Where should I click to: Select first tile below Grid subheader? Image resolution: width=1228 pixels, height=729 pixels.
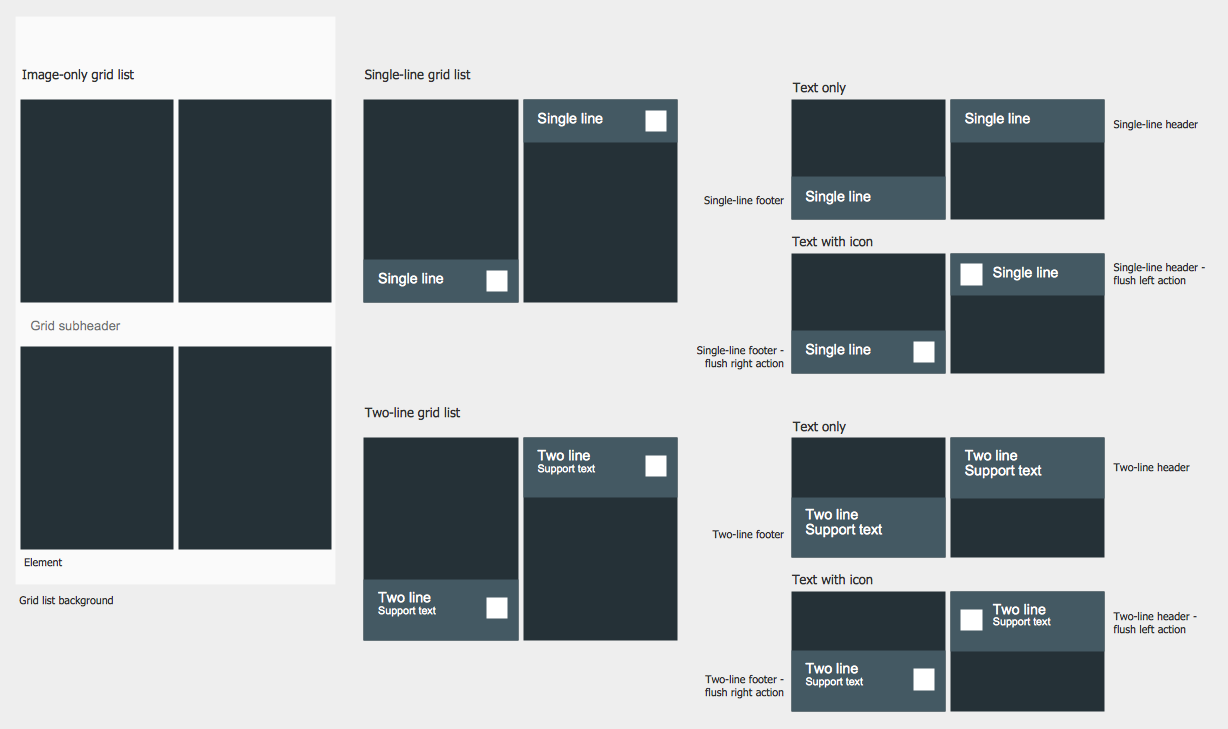pos(97,448)
